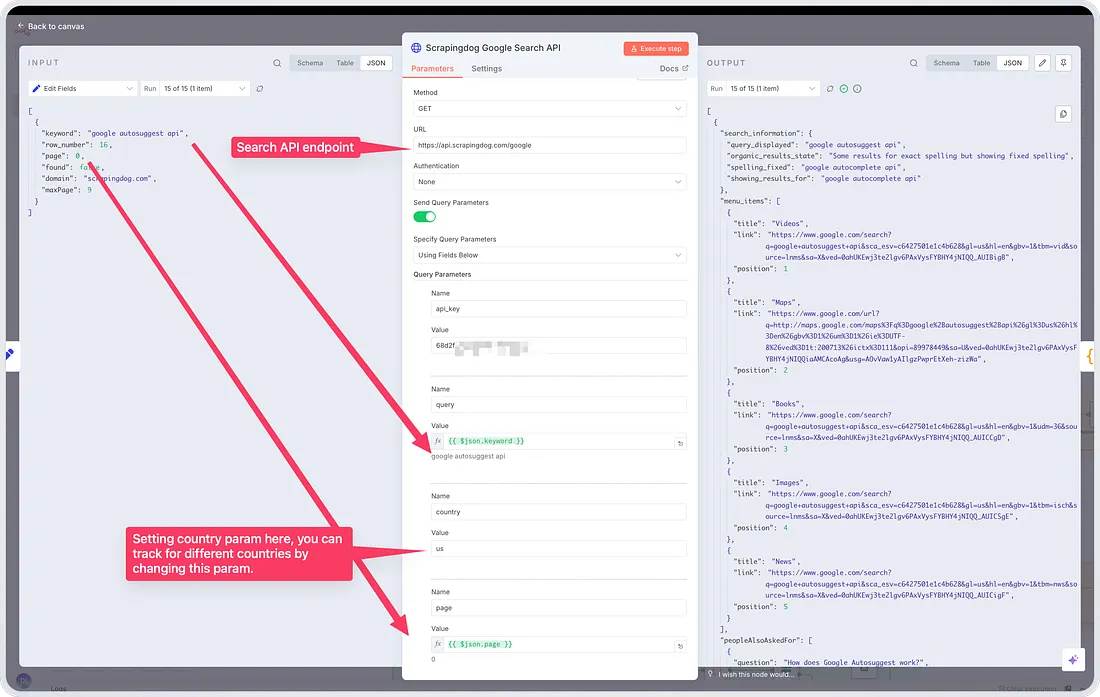Click the search icon in the INPUT panel
Viewport: 1100px width, 697px height.
(x=277, y=63)
